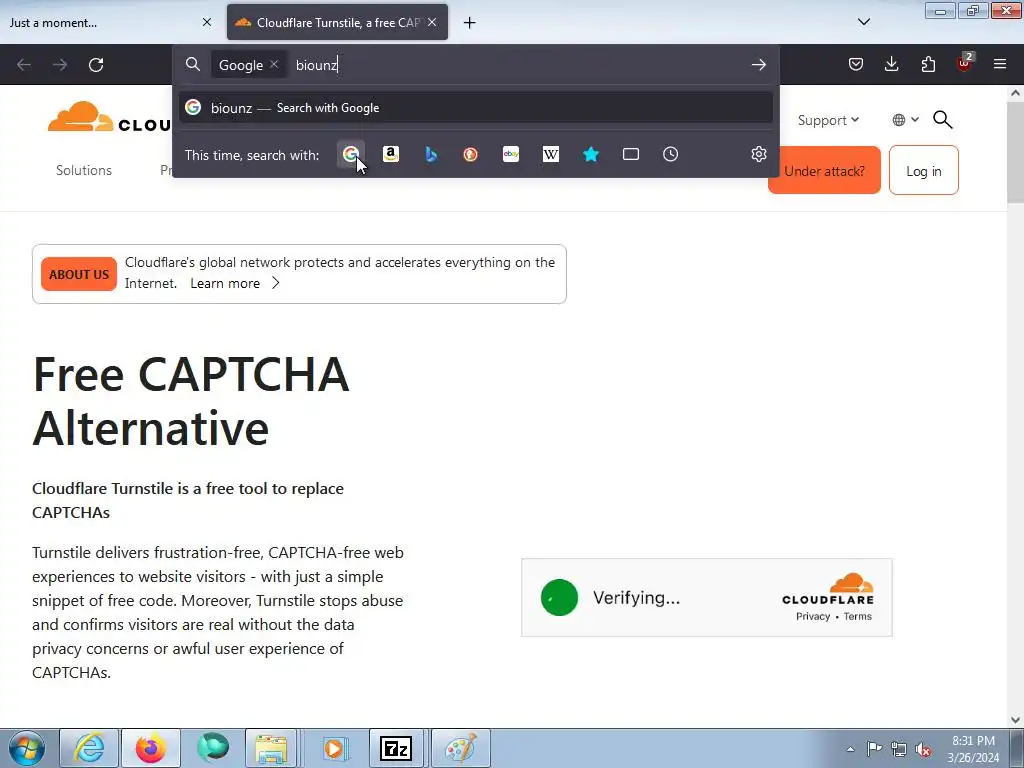This screenshot has width=1024, height=768.
Task: Open uBlock Origin extension icon
Action: pos(964,63)
